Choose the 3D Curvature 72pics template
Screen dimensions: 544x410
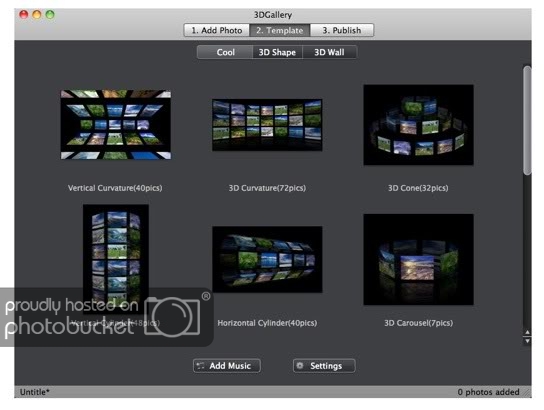pos(267,125)
